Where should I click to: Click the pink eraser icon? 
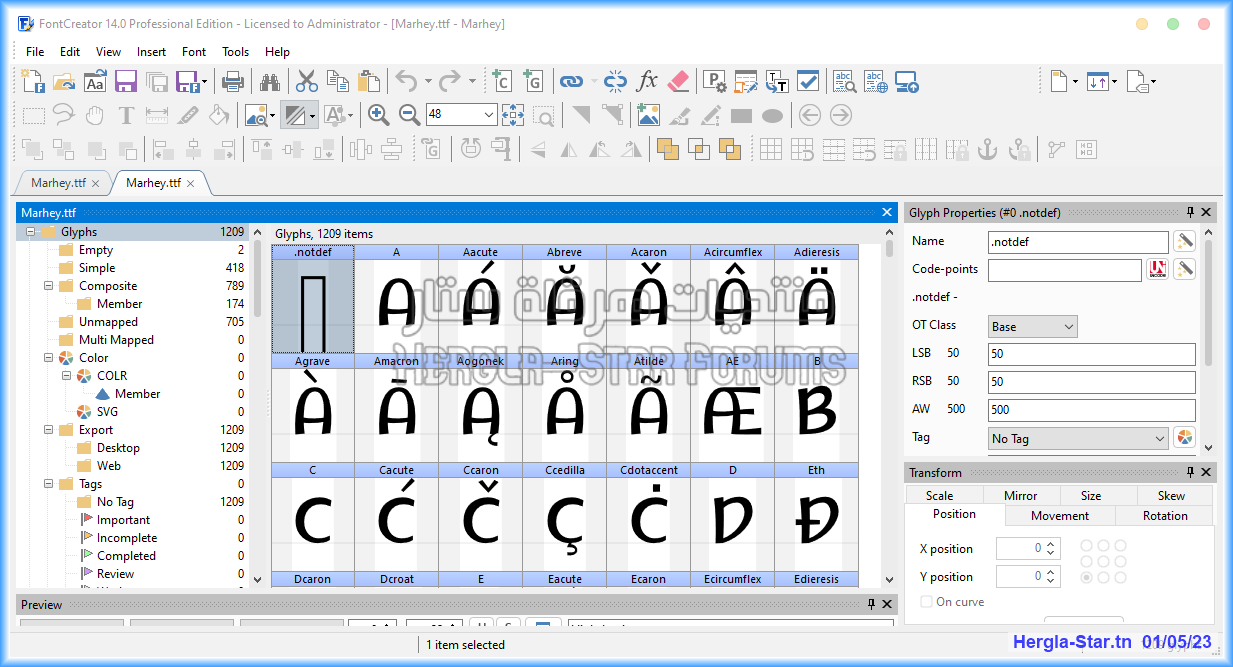click(678, 82)
